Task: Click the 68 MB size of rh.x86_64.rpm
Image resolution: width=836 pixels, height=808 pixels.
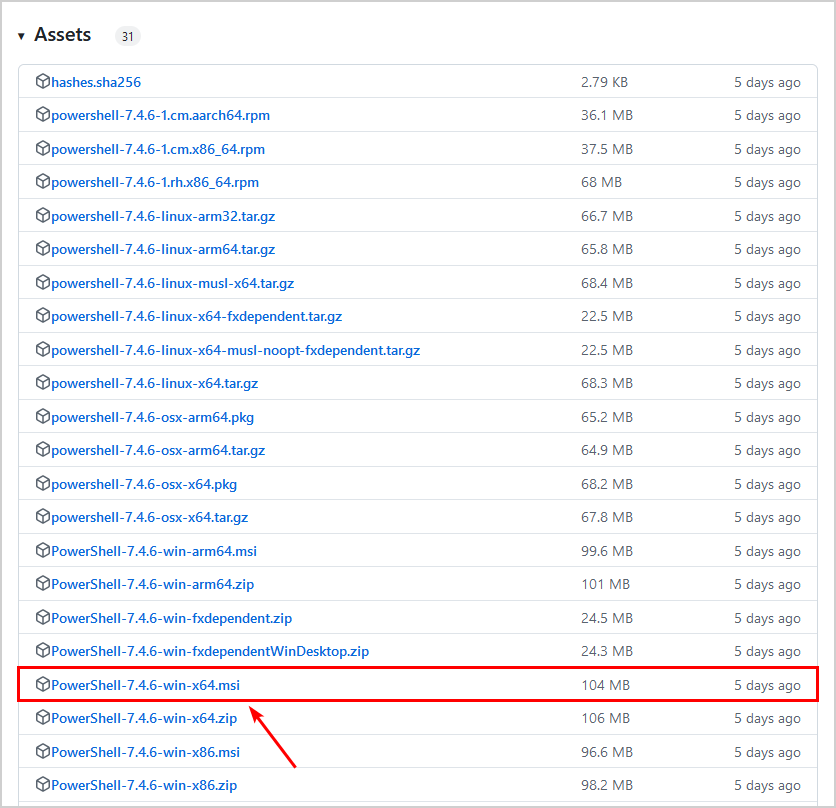Action: (x=601, y=182)
